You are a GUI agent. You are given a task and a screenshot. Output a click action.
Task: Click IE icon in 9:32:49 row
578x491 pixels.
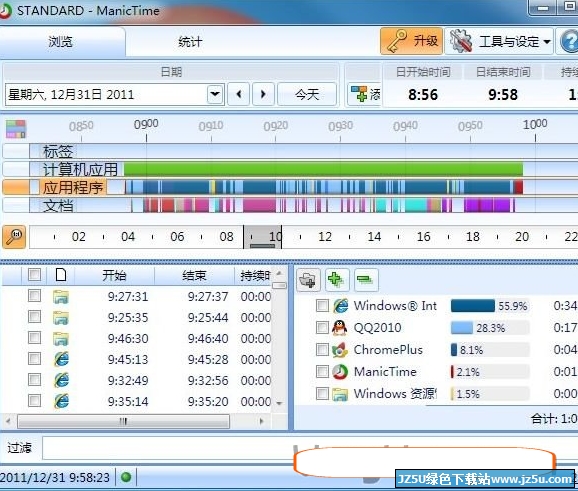tap(61, 380)
